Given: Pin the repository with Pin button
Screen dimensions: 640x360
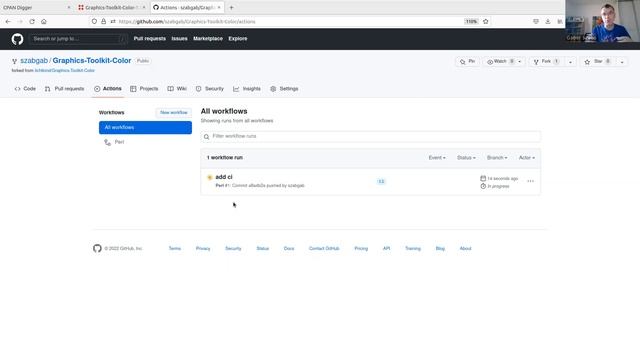Looking at the screenshot, I should [x=468, y=62].
